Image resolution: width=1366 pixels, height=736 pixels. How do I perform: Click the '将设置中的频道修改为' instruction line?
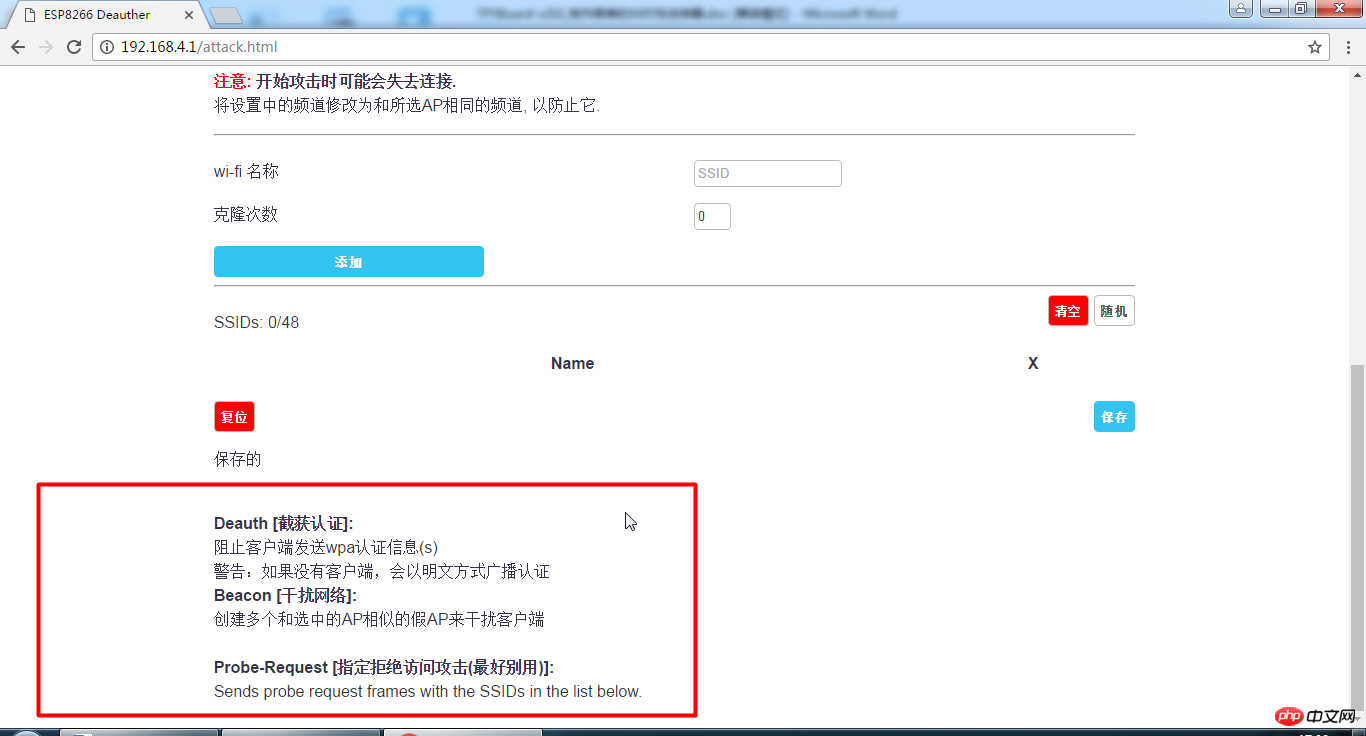(407, 105)
